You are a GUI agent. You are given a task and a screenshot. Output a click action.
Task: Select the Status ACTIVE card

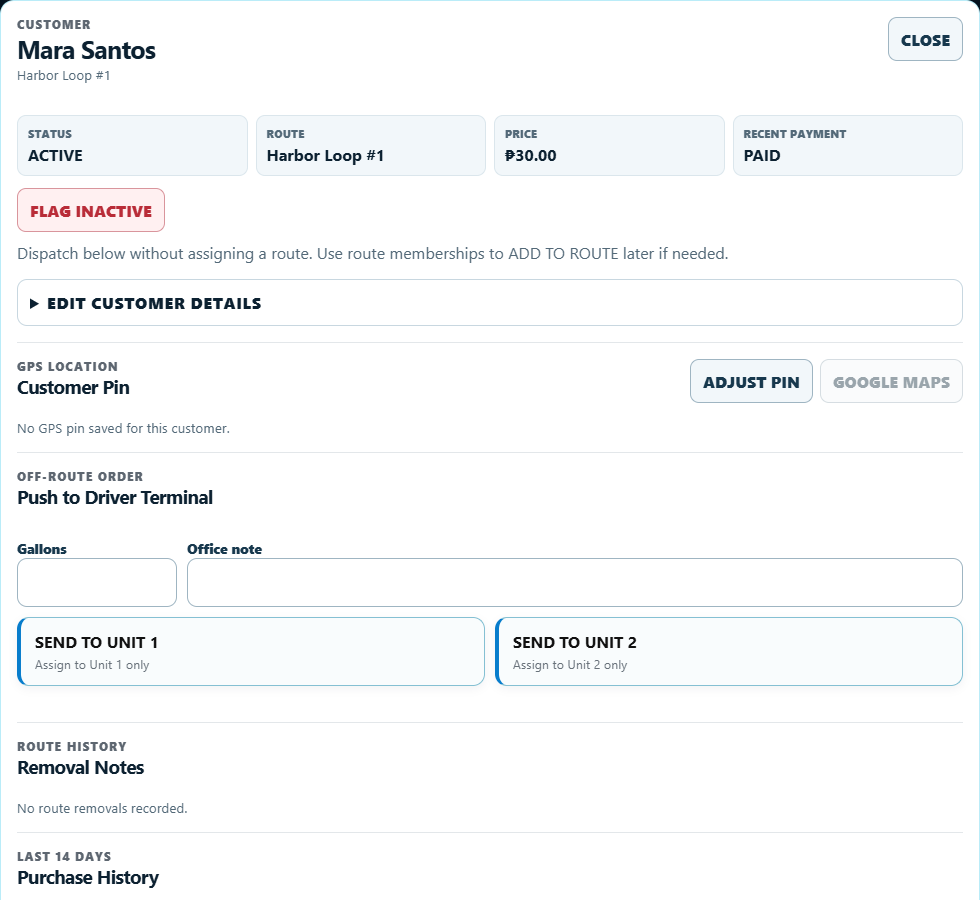click(132, 145)
